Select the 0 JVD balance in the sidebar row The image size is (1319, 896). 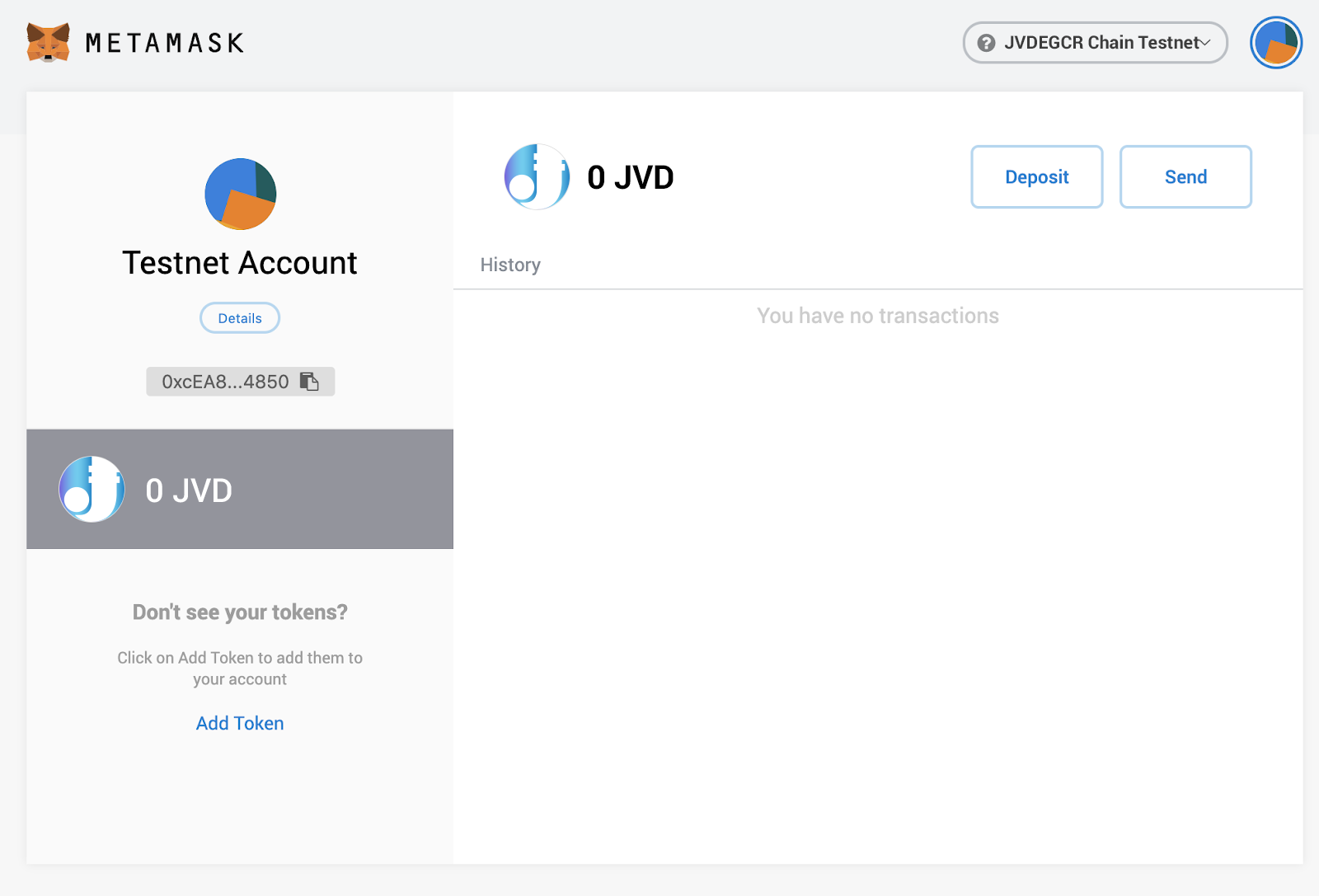(x=189, y=490)
